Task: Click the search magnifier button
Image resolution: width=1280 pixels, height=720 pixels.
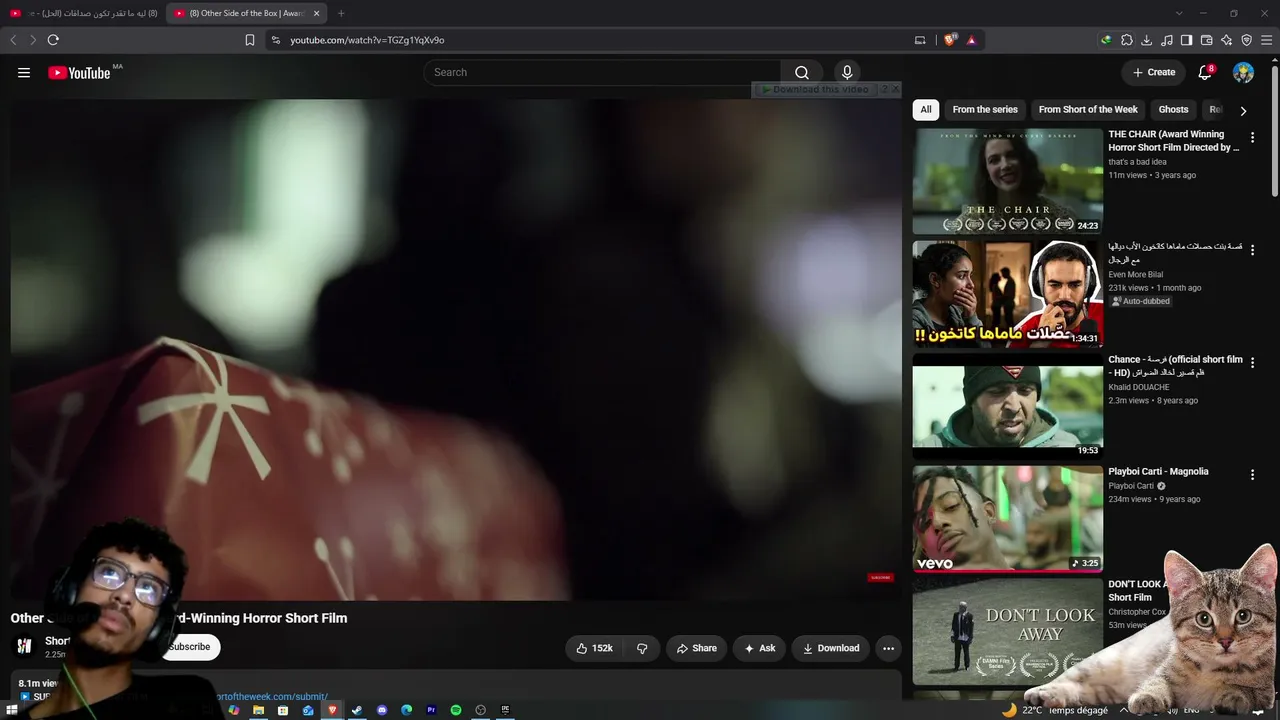Action: click(802, 72)
